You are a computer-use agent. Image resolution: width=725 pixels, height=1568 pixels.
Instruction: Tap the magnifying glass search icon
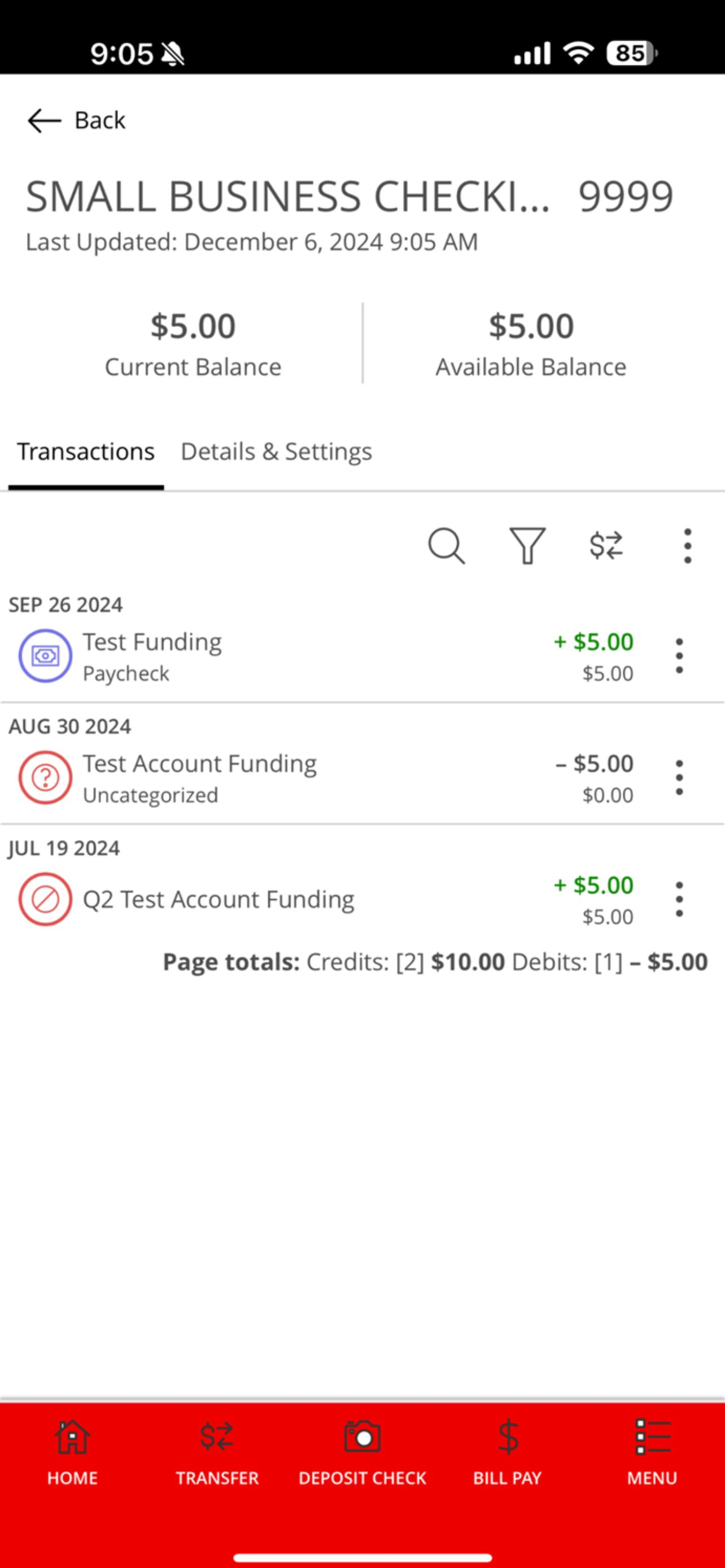tap(446, 545)
